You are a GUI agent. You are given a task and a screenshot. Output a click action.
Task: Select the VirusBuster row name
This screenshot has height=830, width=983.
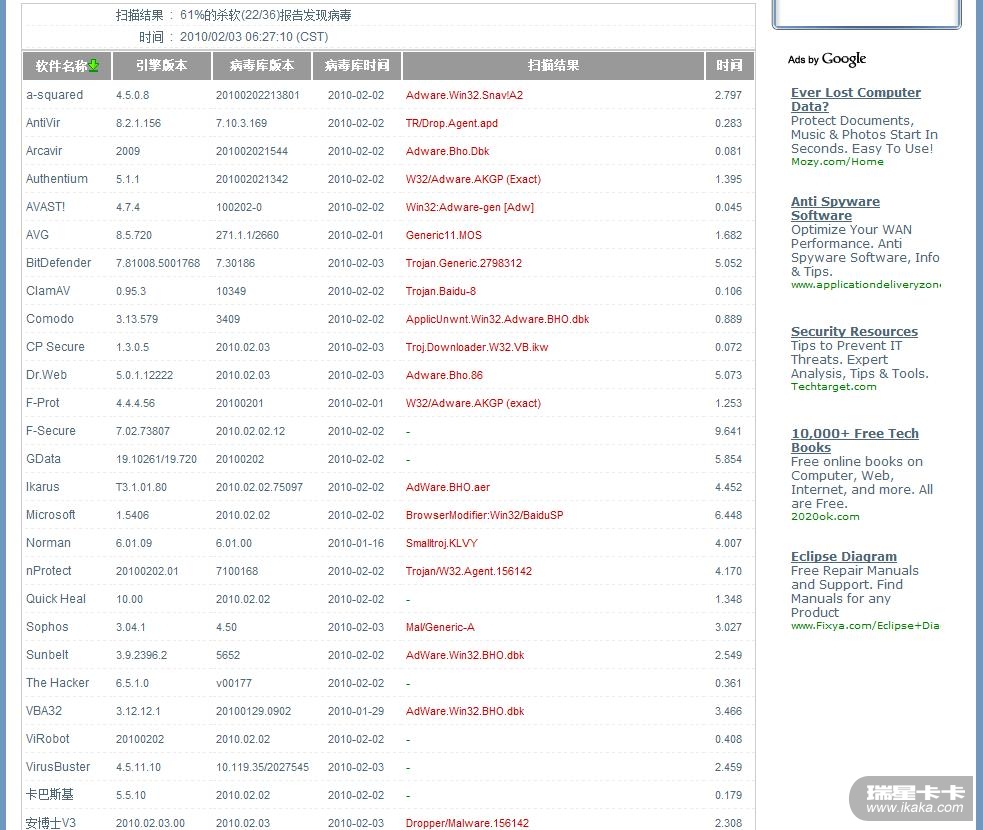click(58, 767)
